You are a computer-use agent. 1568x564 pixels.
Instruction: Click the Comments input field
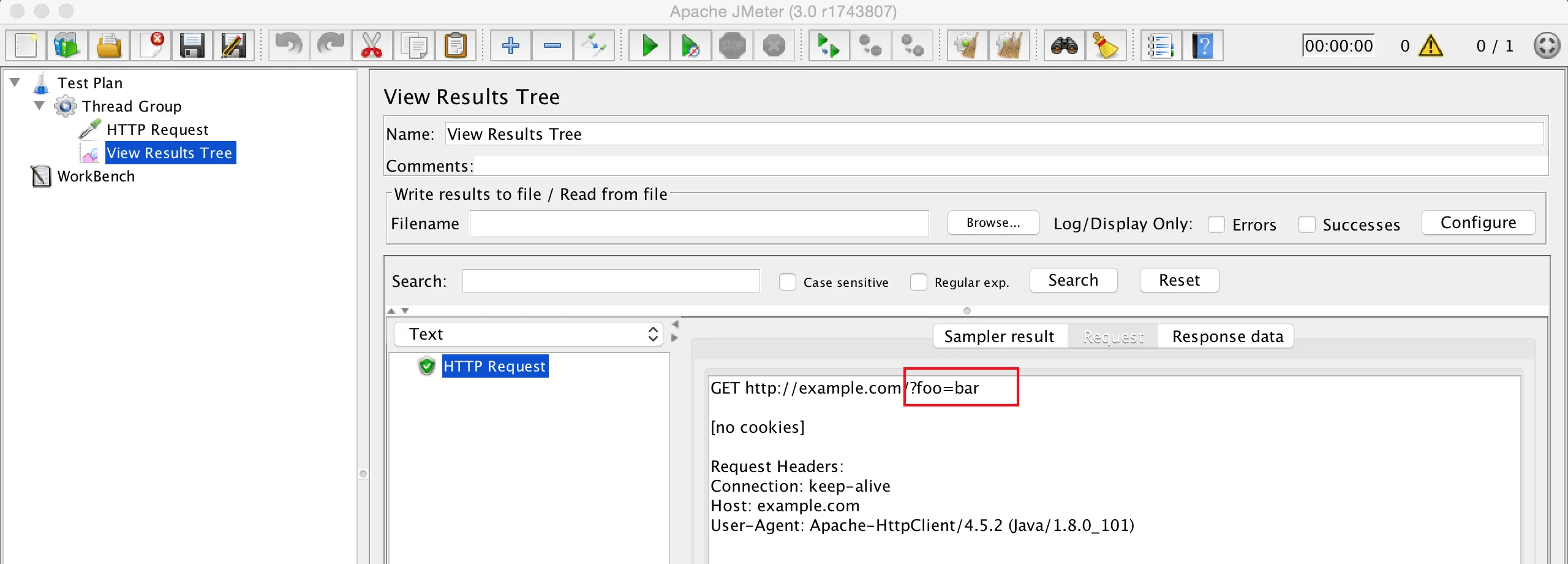pos(1011,166)
